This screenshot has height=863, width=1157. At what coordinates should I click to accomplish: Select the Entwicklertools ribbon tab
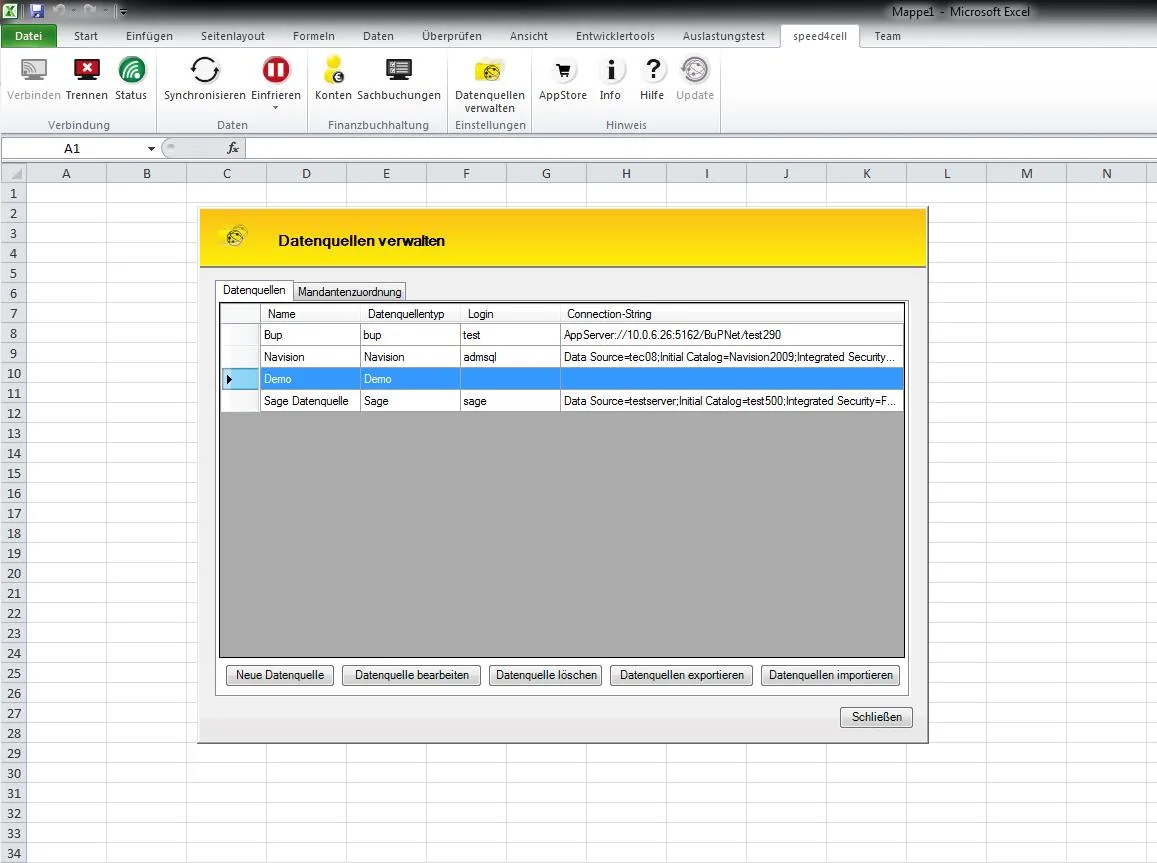coord(615,36)
